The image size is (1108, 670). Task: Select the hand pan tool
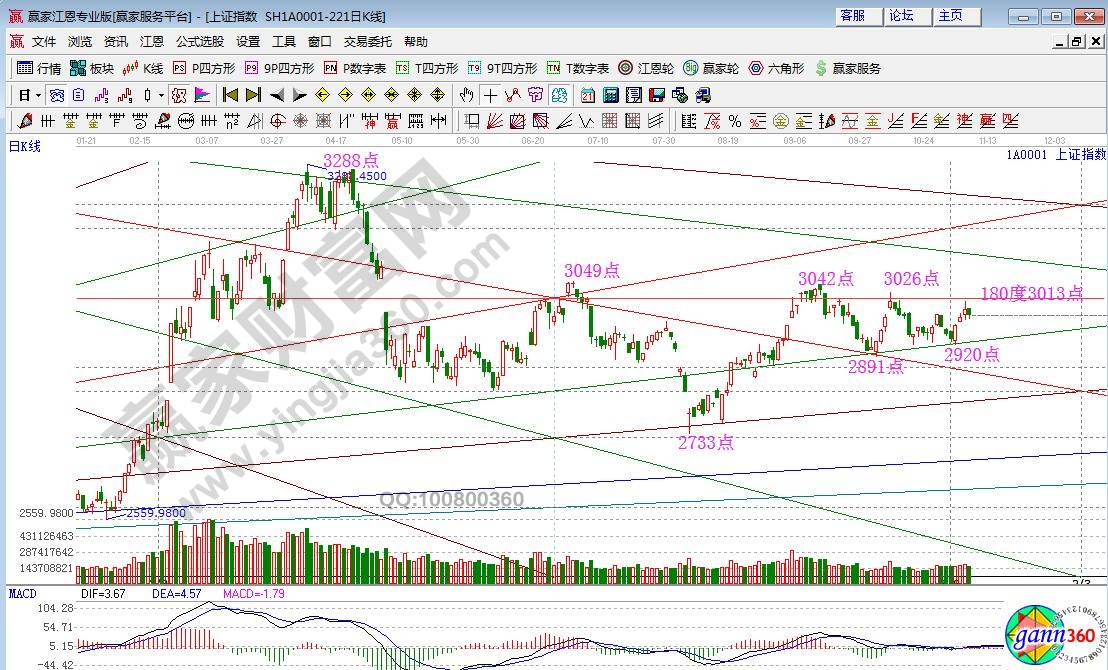[466, 95]
